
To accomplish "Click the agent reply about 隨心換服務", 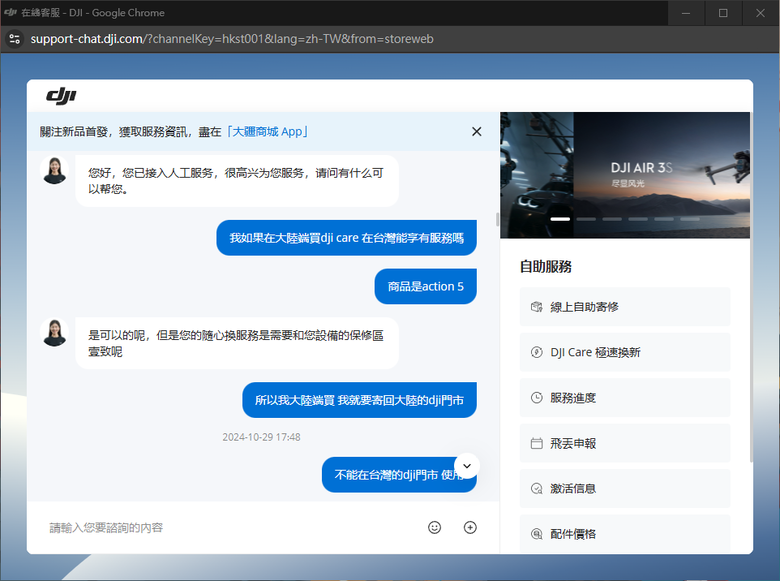I will (x=237, y=343).
